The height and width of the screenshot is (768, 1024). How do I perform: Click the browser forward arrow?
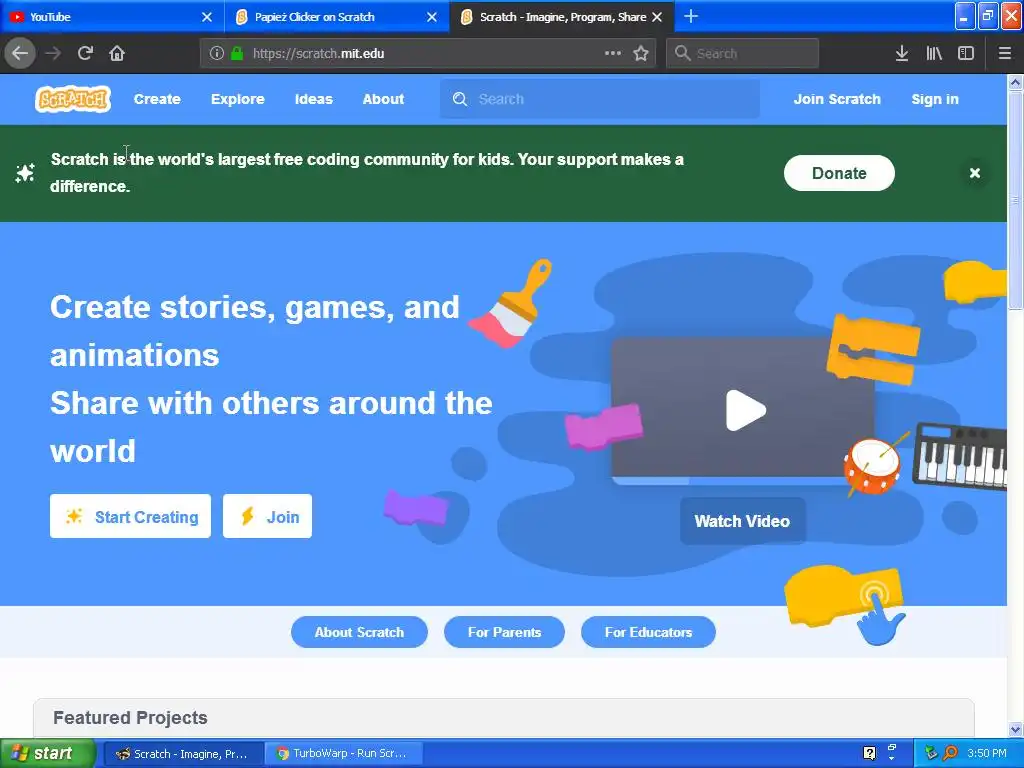[x=53, y=53]
